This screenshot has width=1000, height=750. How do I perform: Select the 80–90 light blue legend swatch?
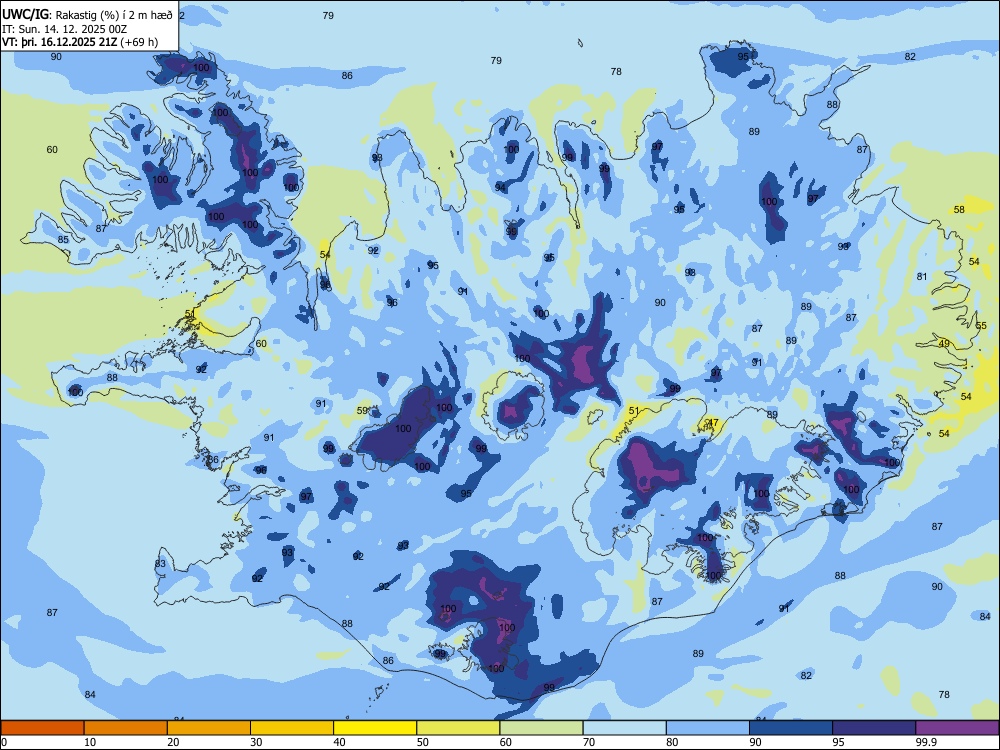708,728
